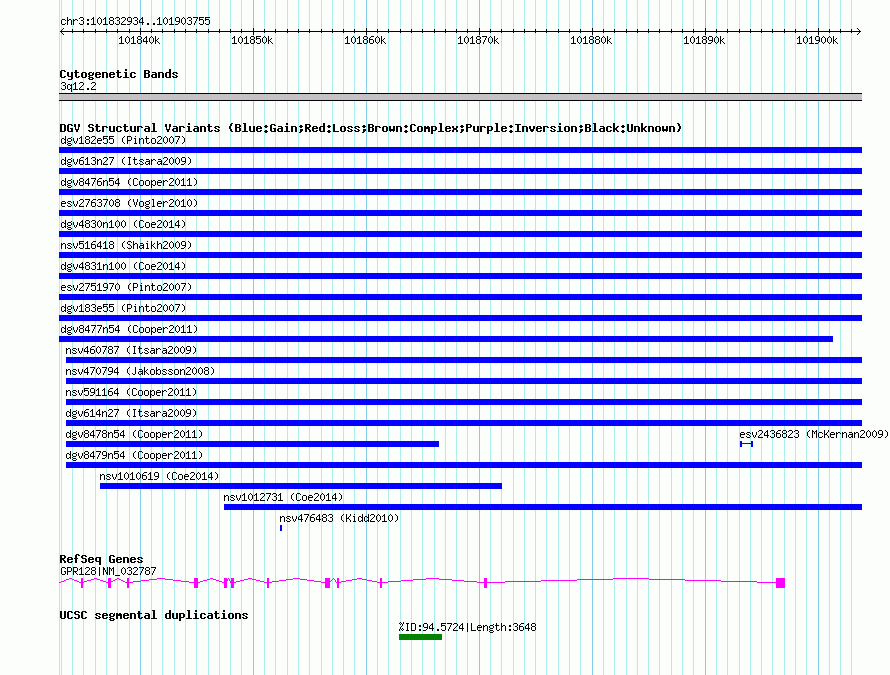This screenshot has height=675, width=890.
Task: Select the green segmental duplication bar
Action: pos(420,637)
